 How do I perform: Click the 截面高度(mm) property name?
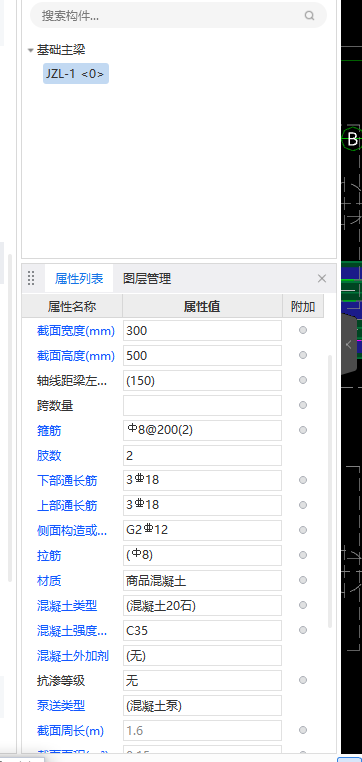(76, 356)
